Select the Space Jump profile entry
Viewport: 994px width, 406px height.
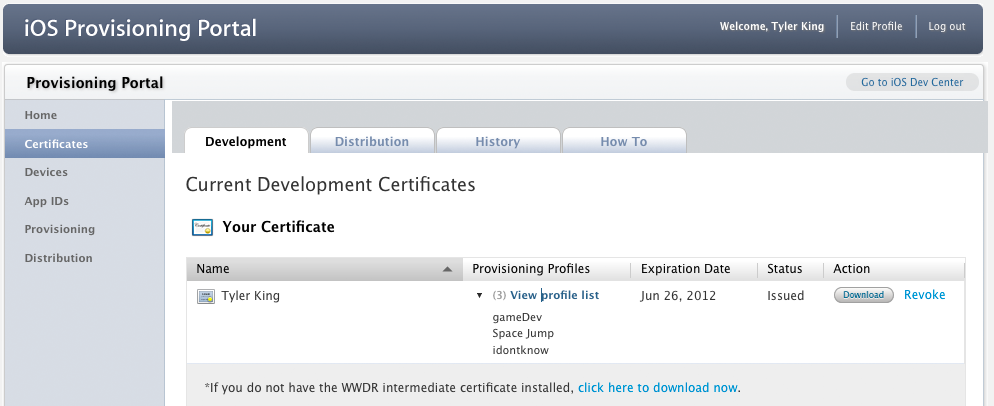click(x=523, y=334)
